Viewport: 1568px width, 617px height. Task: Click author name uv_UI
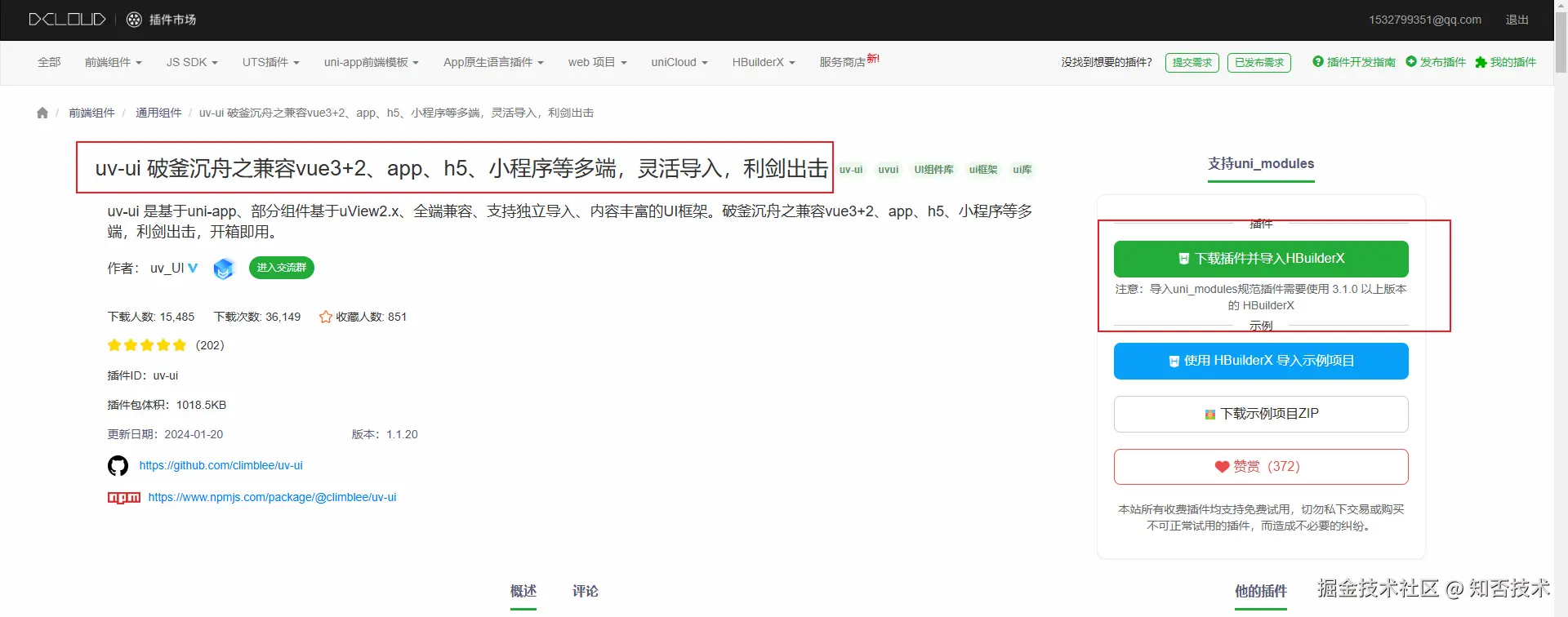point(167,268)
